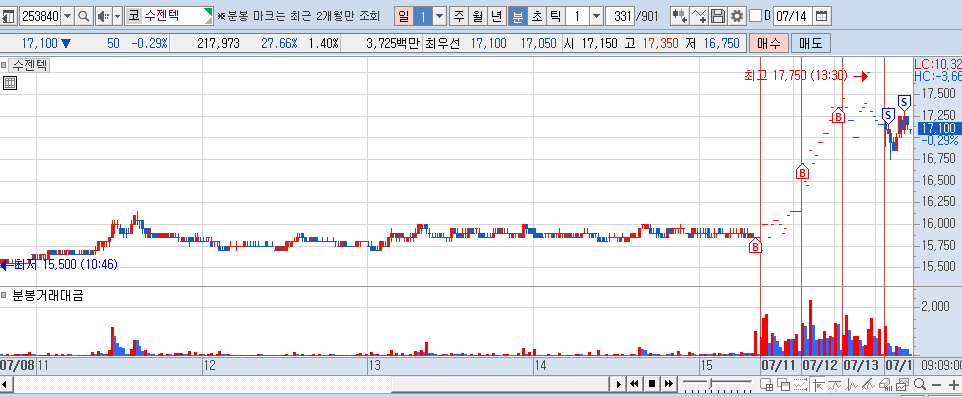This screenshot has width=962, height=397.
Task: Open the dropdown beside the speaker icon
Action: pyautogui.click(x=117, y=16)
